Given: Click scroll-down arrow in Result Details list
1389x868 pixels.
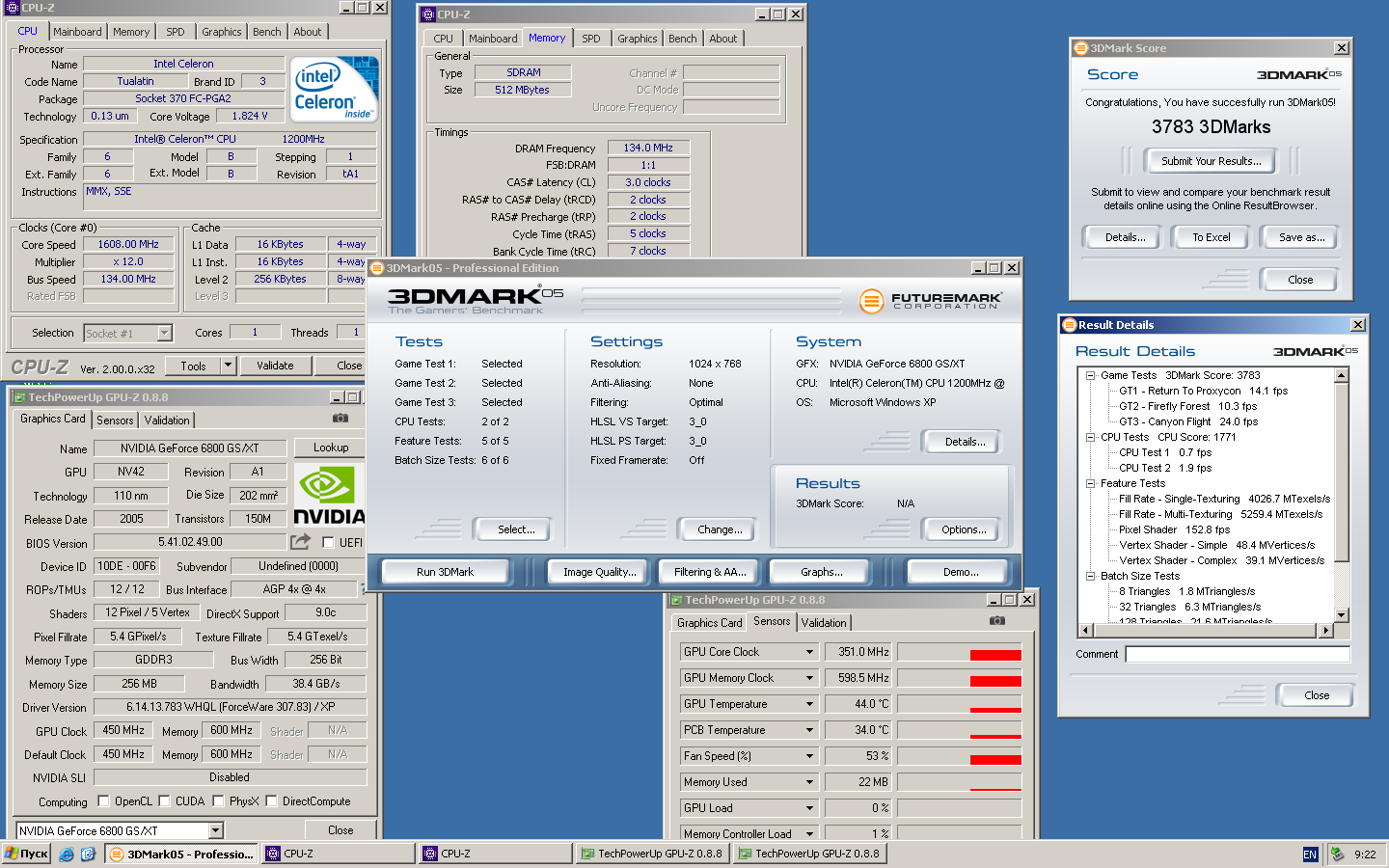Looking at the screenshot, I should click(1341, 615).
